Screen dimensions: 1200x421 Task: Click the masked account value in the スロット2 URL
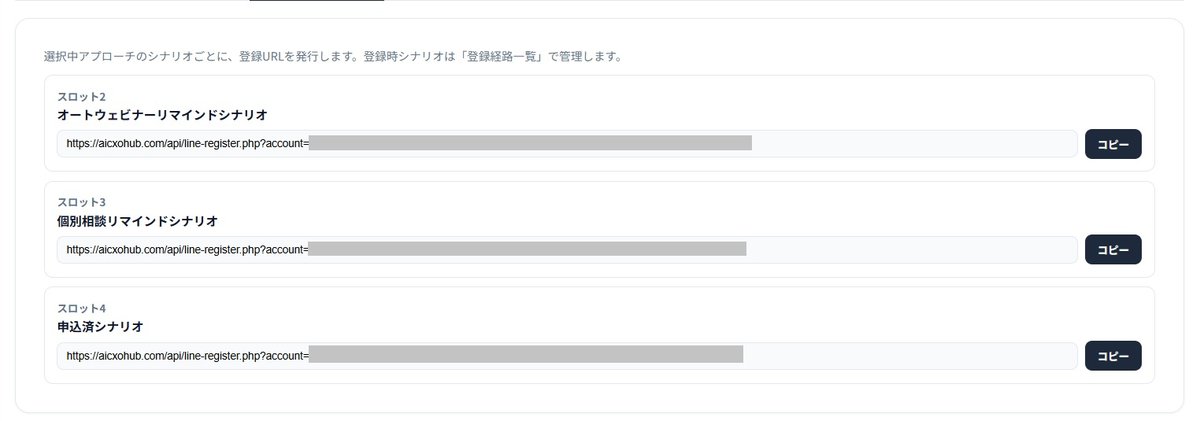point(530,143)
